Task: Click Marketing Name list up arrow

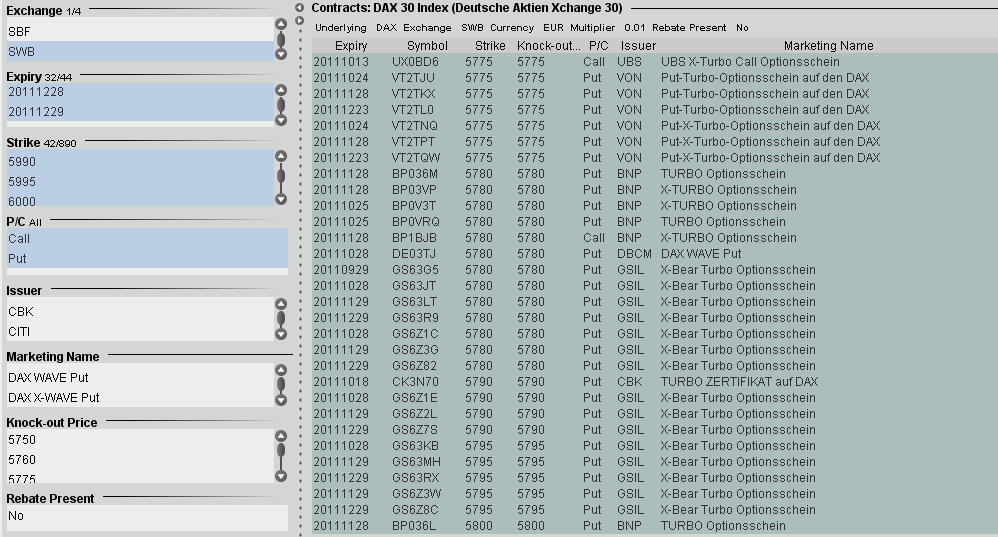Action: 281,370
